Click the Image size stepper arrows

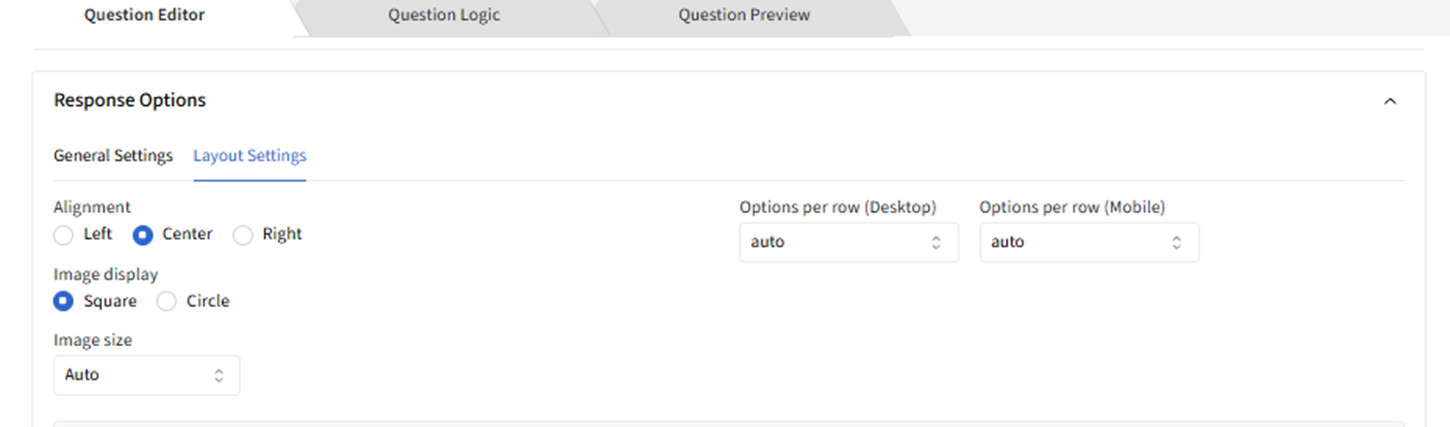(x=218, y=375)
